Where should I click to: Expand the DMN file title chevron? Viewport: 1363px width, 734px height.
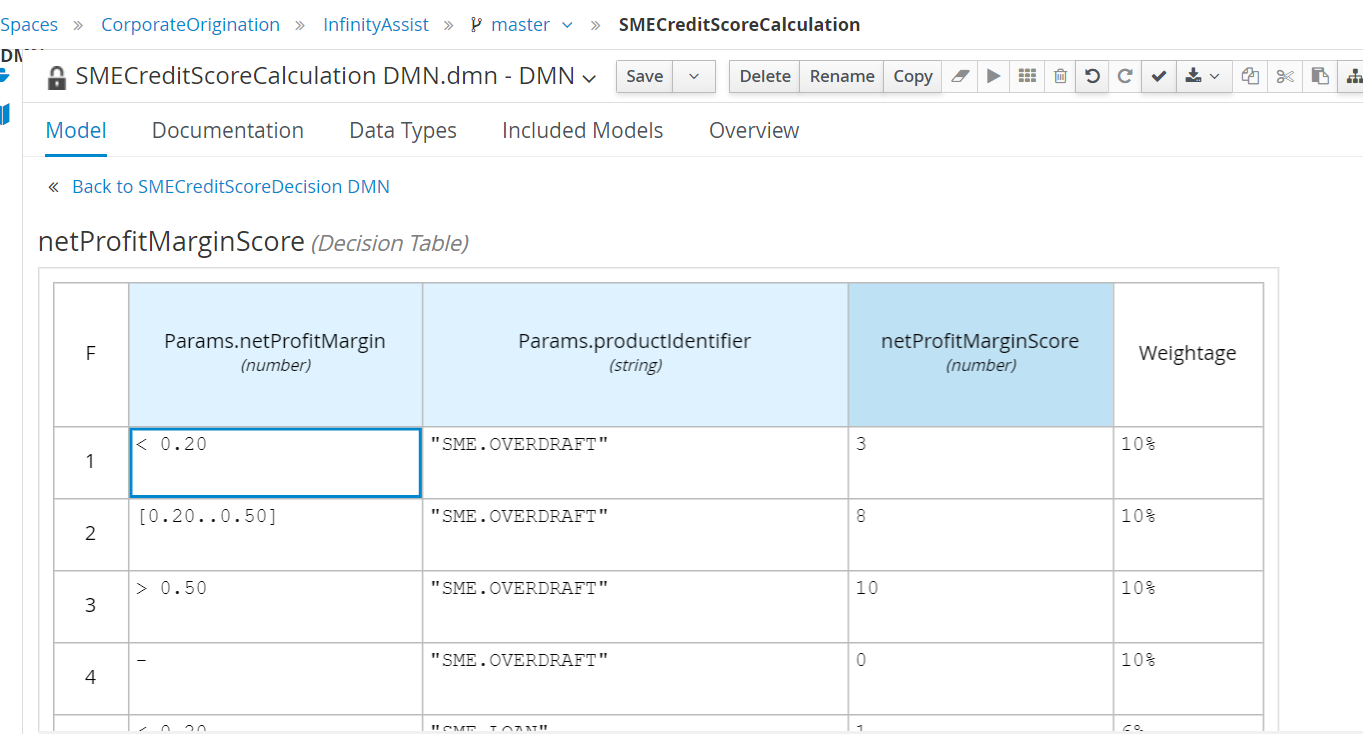[x=589, y=78]
